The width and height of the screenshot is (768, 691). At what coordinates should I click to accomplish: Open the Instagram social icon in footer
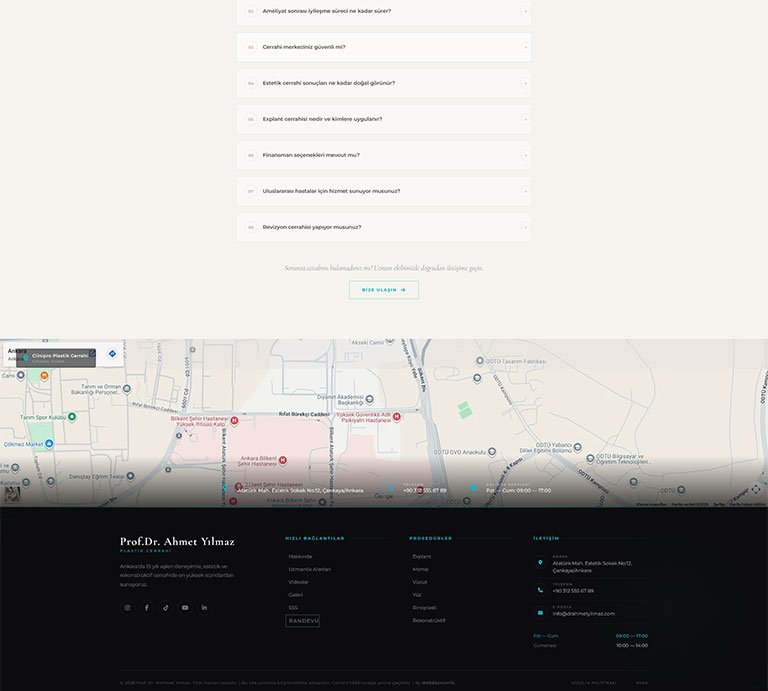point(127,608)
